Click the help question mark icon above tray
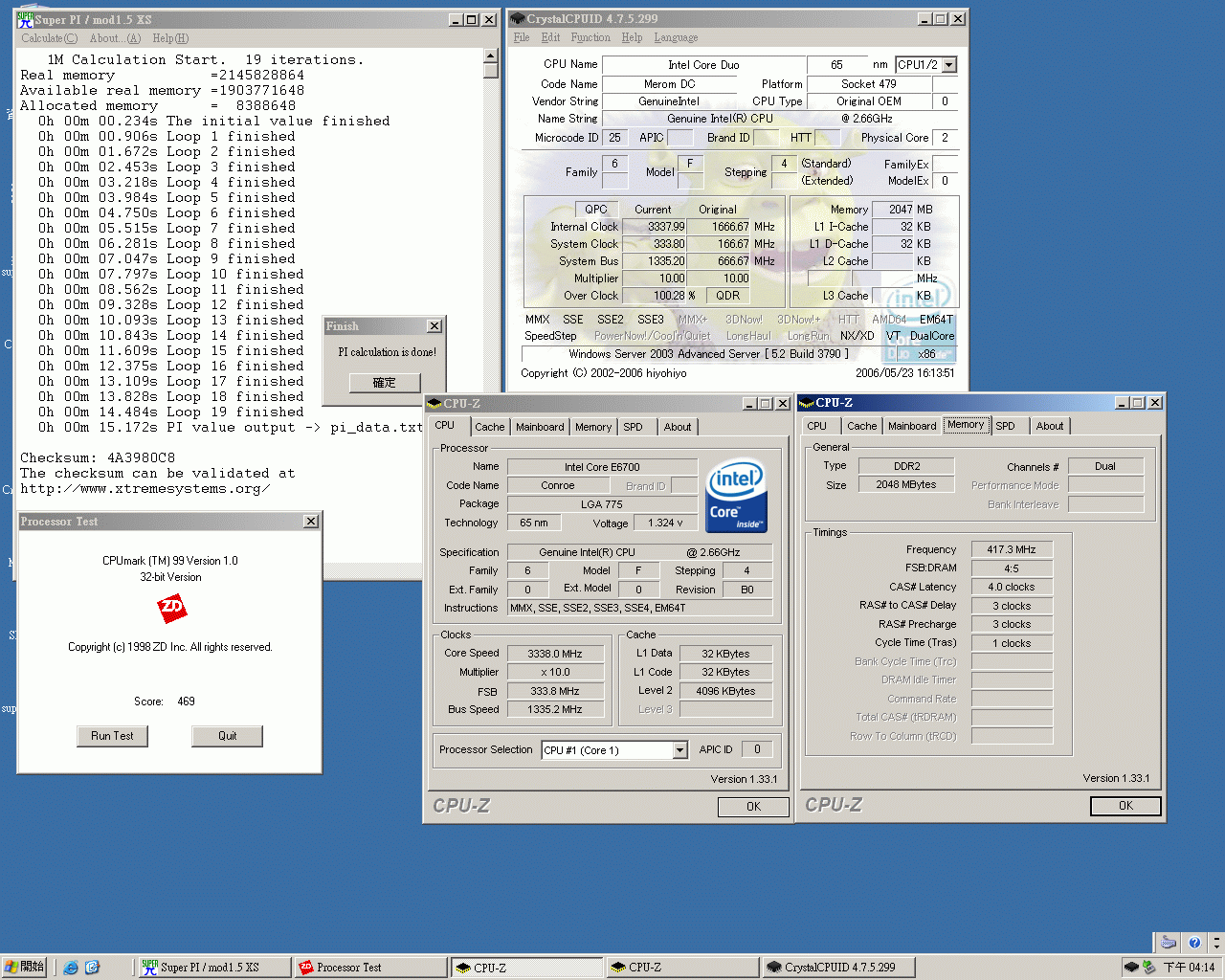The height and width of the screenshot is (980, 1225). (x=1193, y=943)
